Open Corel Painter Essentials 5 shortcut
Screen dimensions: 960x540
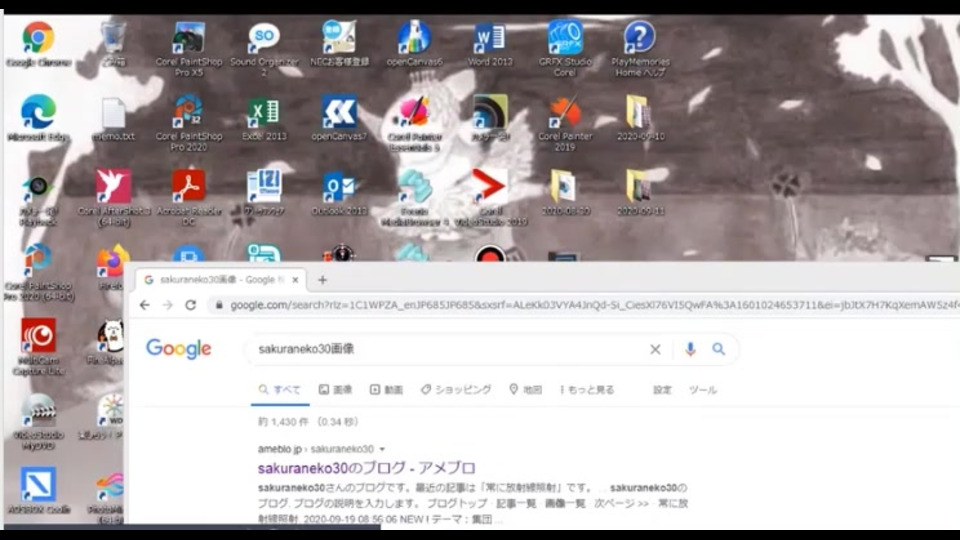click(x=414, y=123)
